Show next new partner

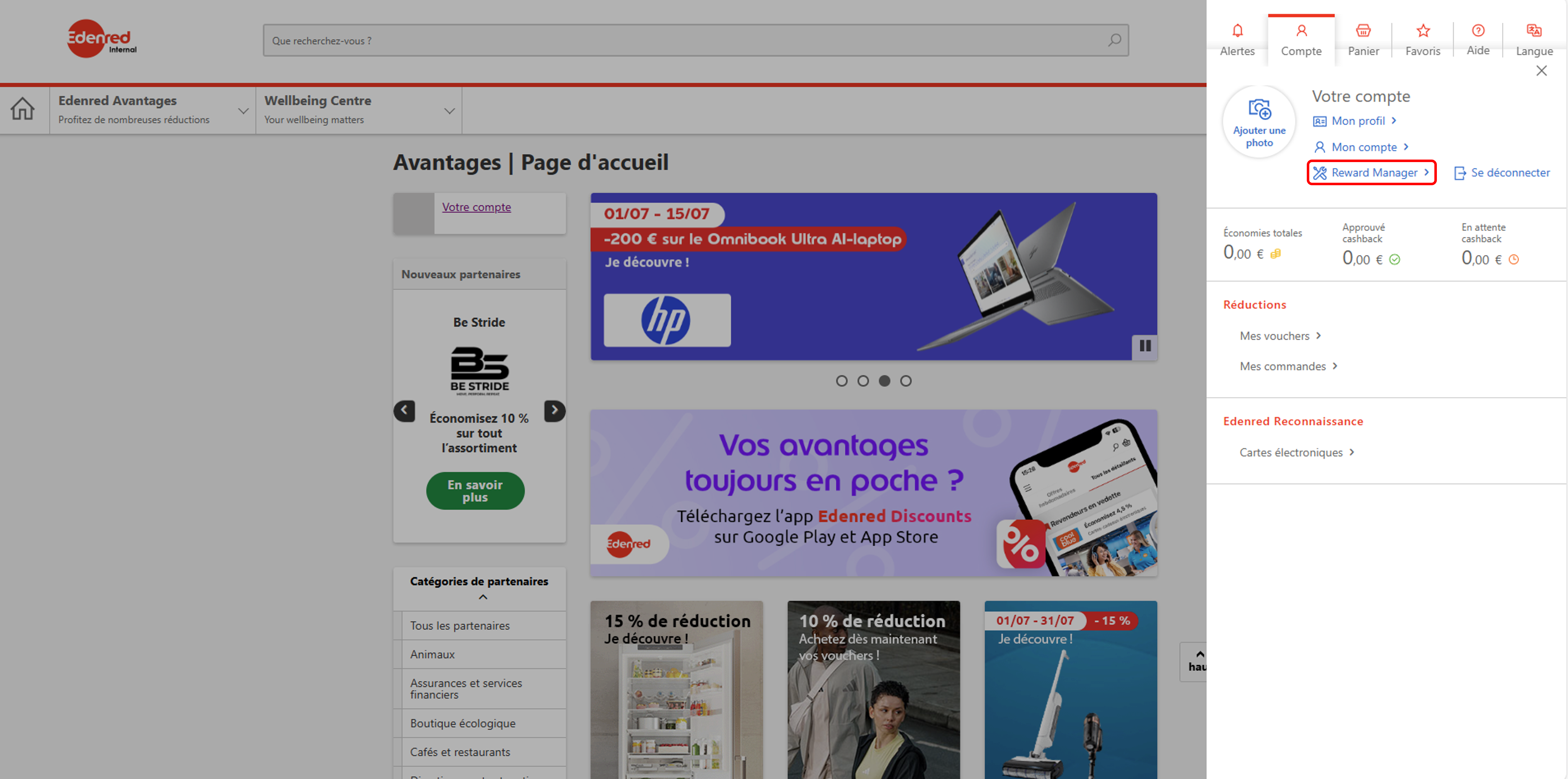click(x=554, y=411)
